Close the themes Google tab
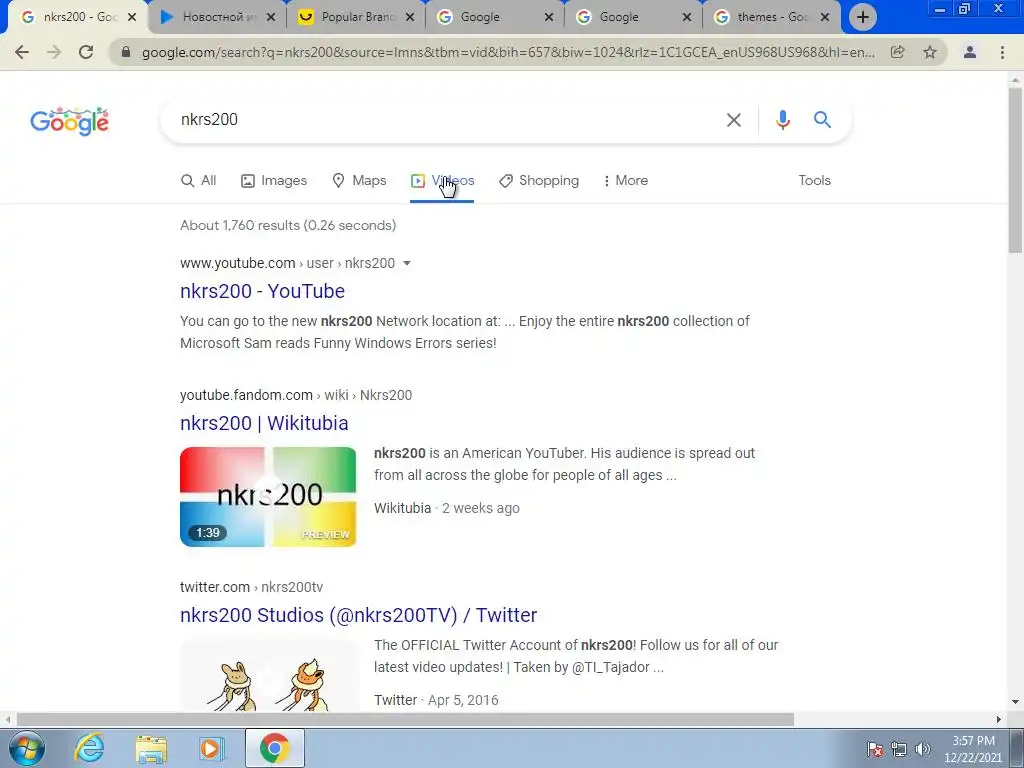1024x768 pixels. [825, 17]
